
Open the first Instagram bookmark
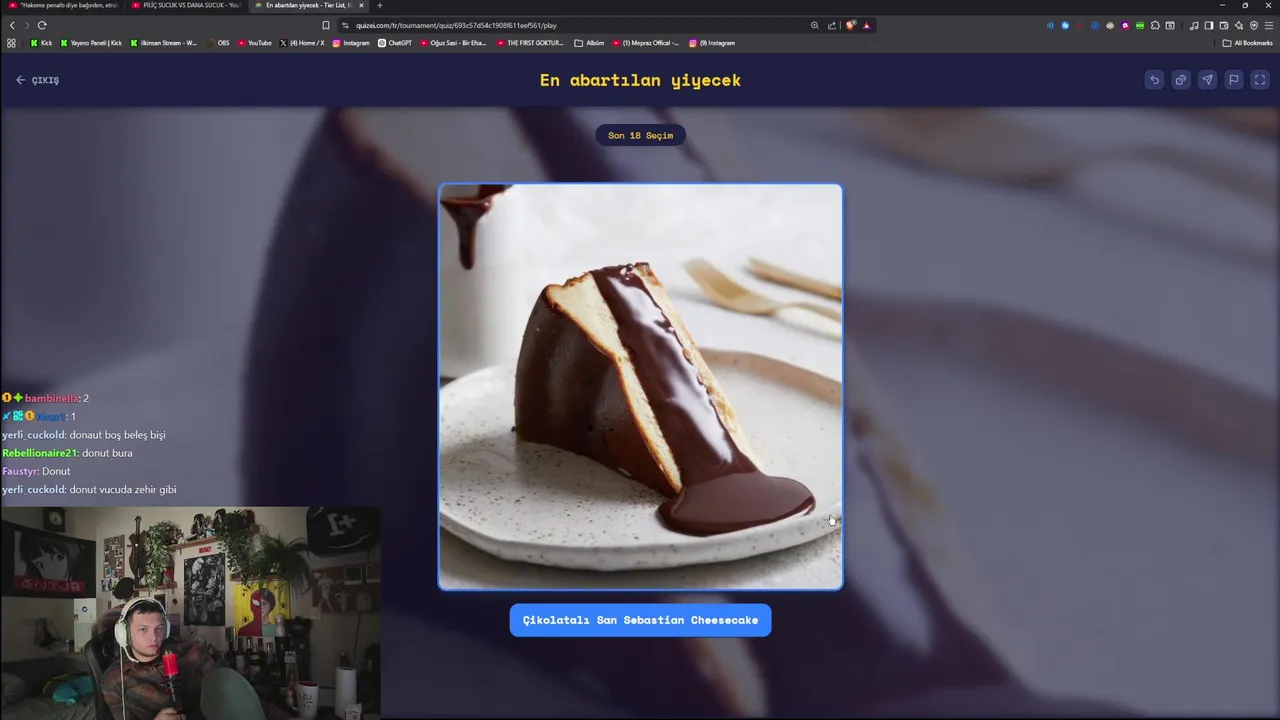(351, 43)
